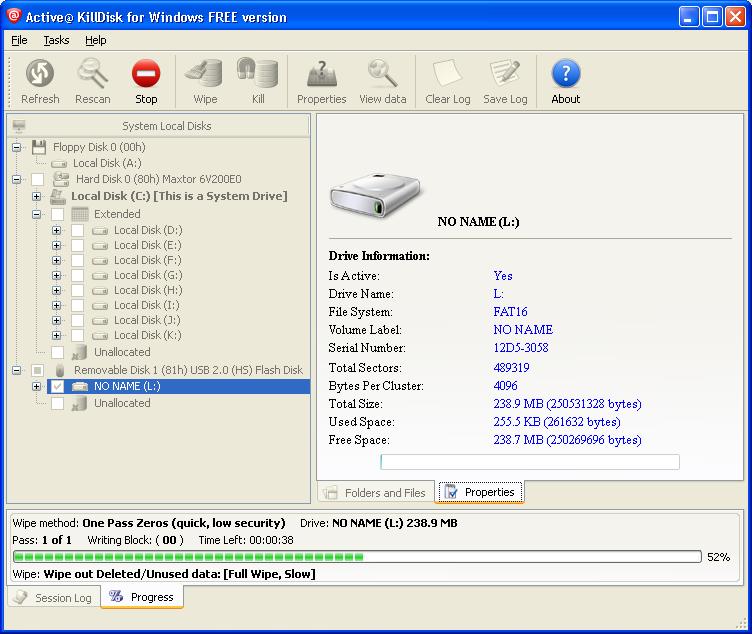Viewport: 752px width, 634px height.
Task: Click the Kill disk toolbar icon
Action: click(258, 73)
